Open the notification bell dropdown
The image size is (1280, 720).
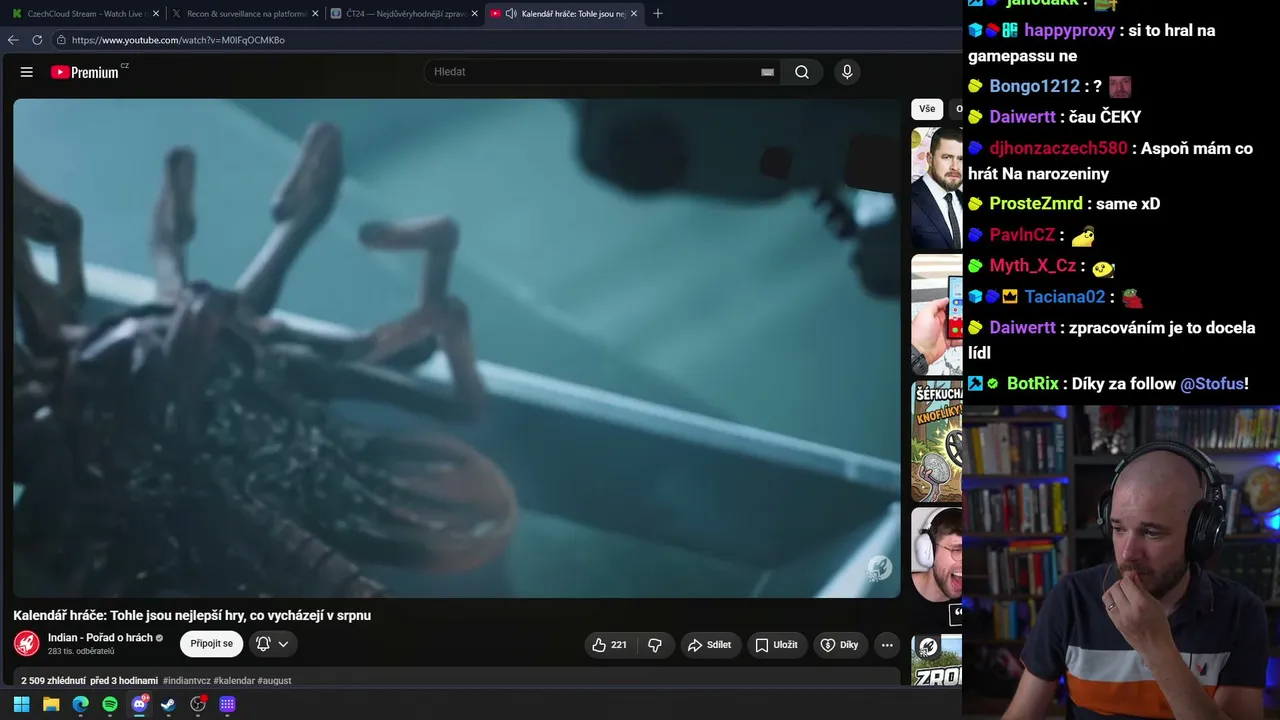[x=272, y=644]
